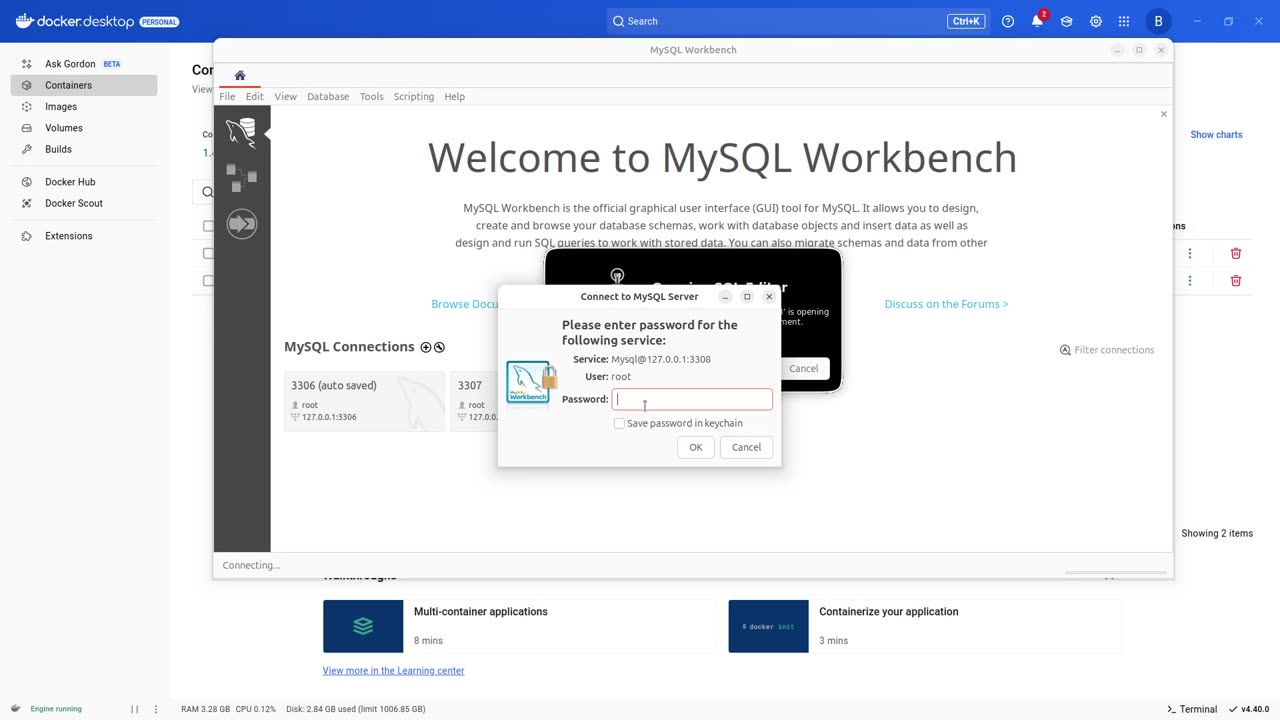Enable Save password in keychain checkbox
This screenshot has height=720, width=1280.
(619, 423)
